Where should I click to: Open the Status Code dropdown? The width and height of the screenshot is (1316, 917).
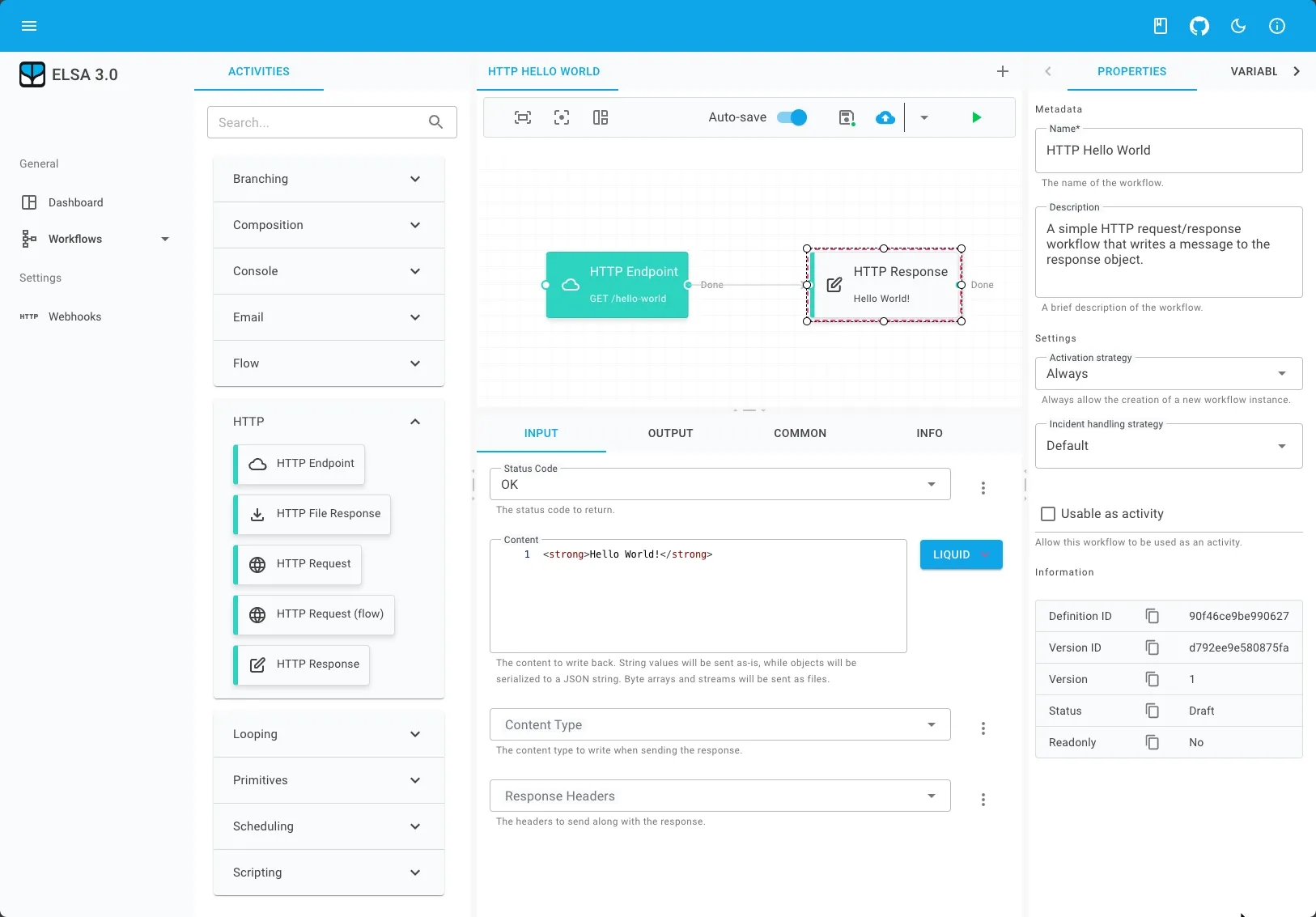[720, 484]
